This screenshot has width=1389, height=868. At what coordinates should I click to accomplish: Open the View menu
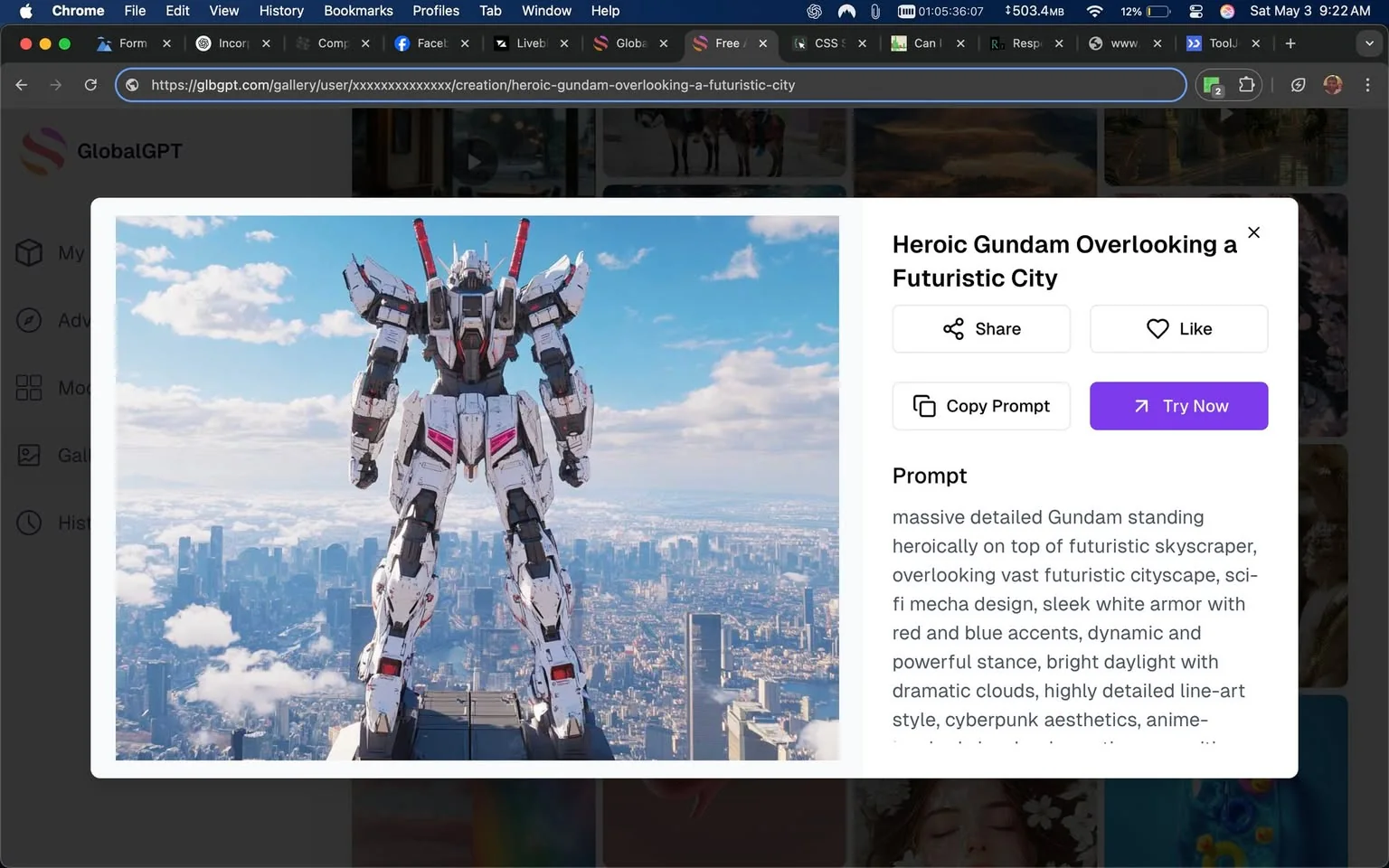tap(223, 11)
